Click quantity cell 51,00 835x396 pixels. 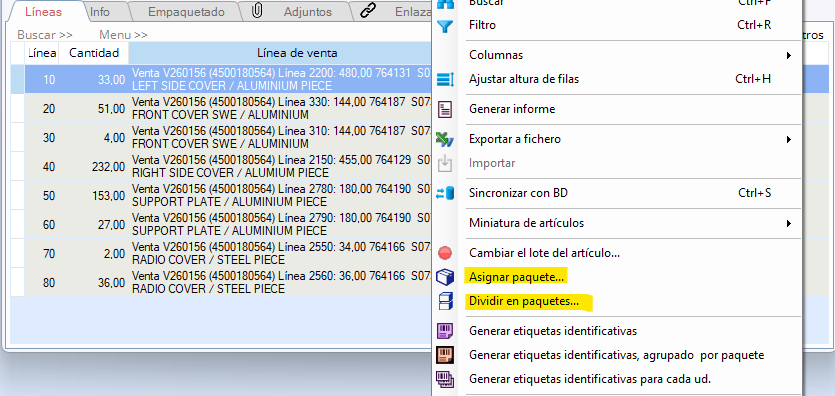click(94, 109)
